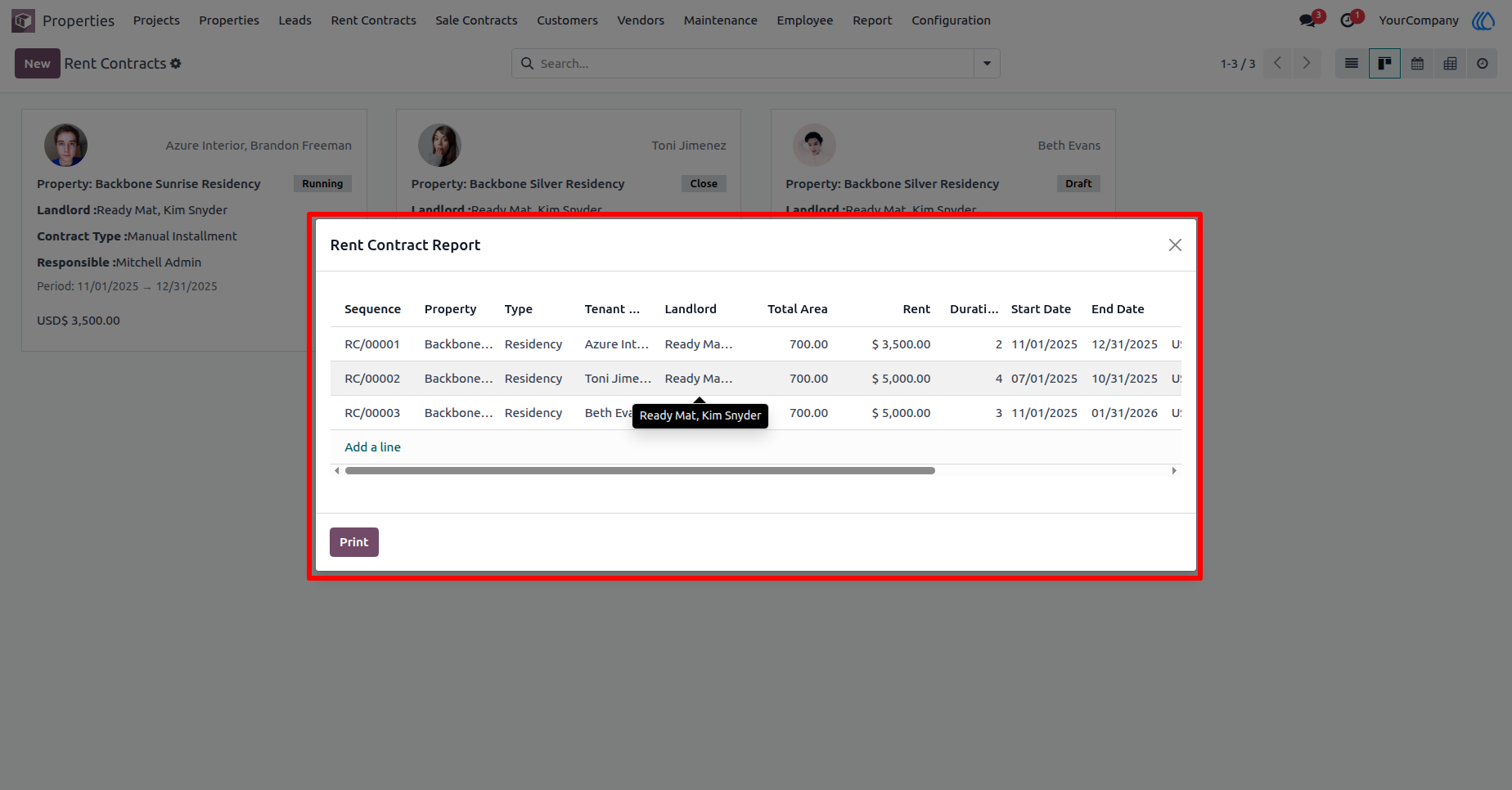The image size is (1512, 790).
Task: Select the RC/00003 sequence cell
Action: tap(372, 413)
